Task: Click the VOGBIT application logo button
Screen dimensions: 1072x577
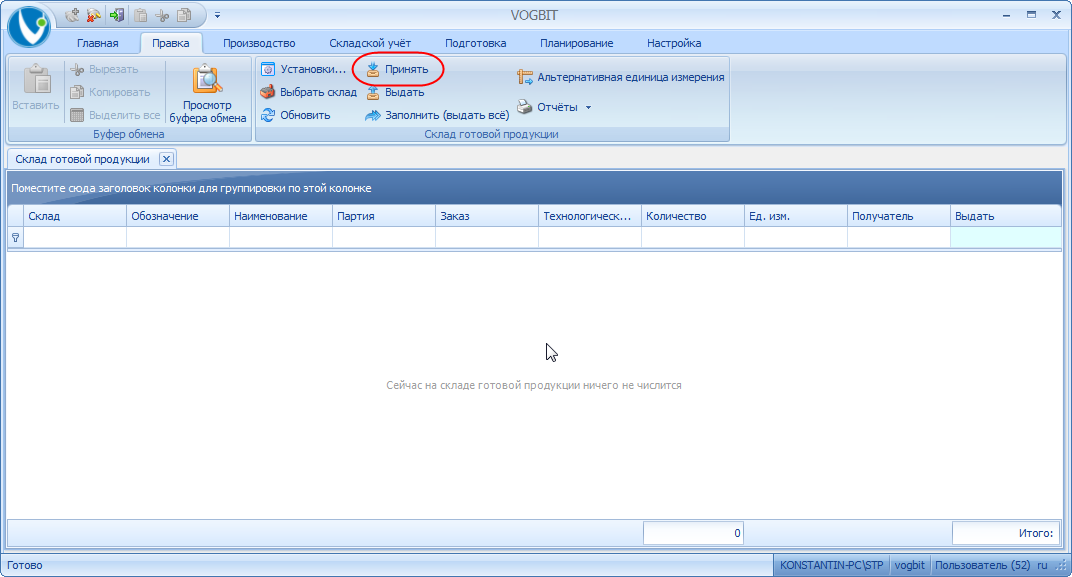Action: point(29,26)
